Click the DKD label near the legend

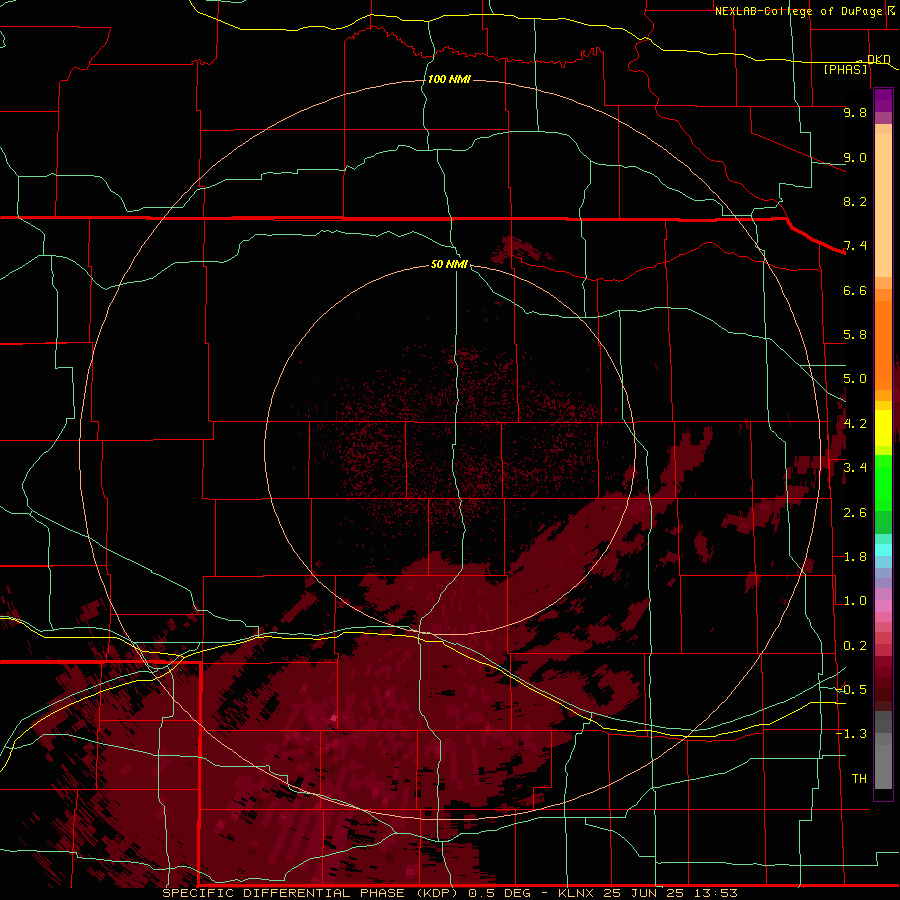point(879,59)
